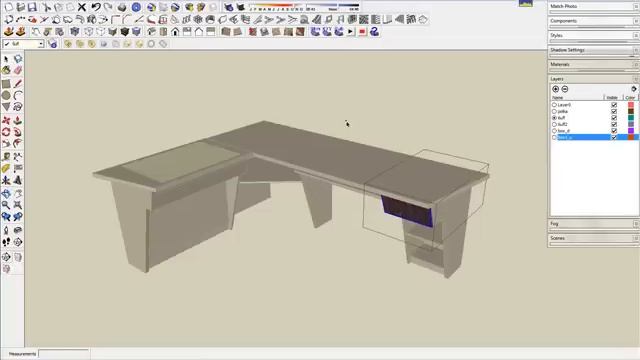
Task: Open the current layer dropdown in toolbar
Action: (x=41, y=44)
